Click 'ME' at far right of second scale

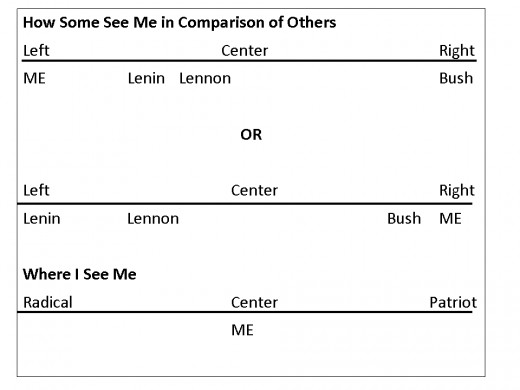click(x=450, y=219)
